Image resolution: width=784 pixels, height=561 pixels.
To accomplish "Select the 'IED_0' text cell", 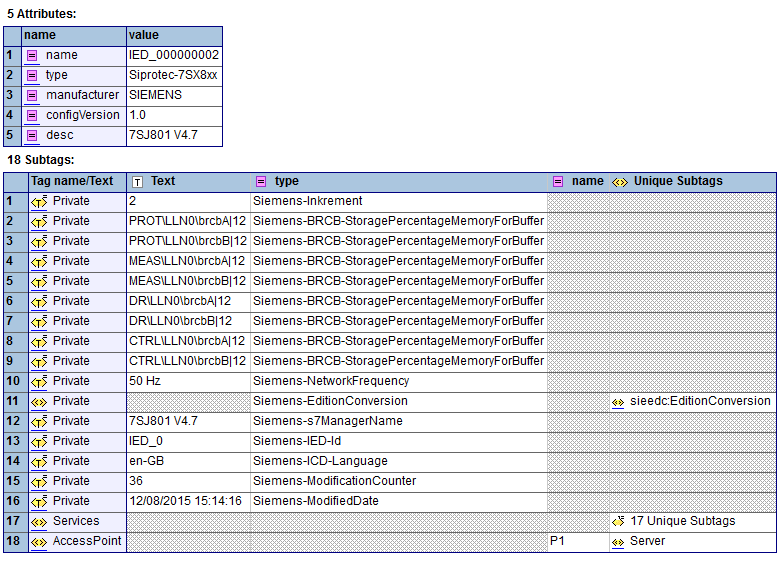I will point(188,442).
